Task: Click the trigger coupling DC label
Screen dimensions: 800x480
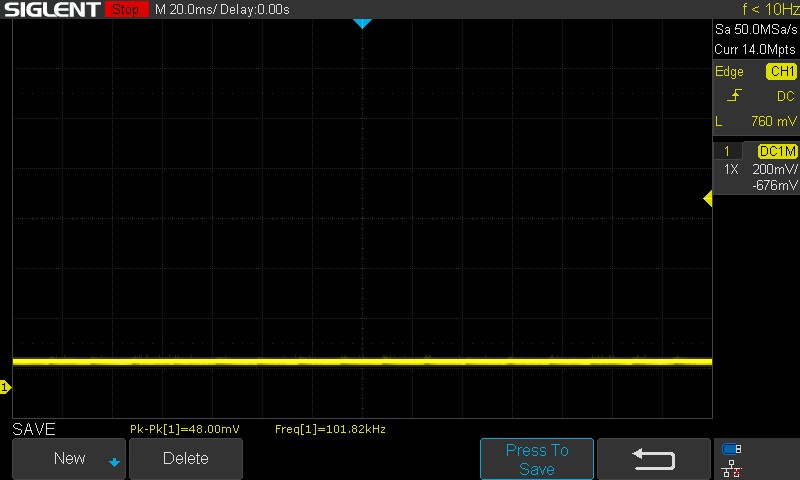Action: click(x=786, y=96)
